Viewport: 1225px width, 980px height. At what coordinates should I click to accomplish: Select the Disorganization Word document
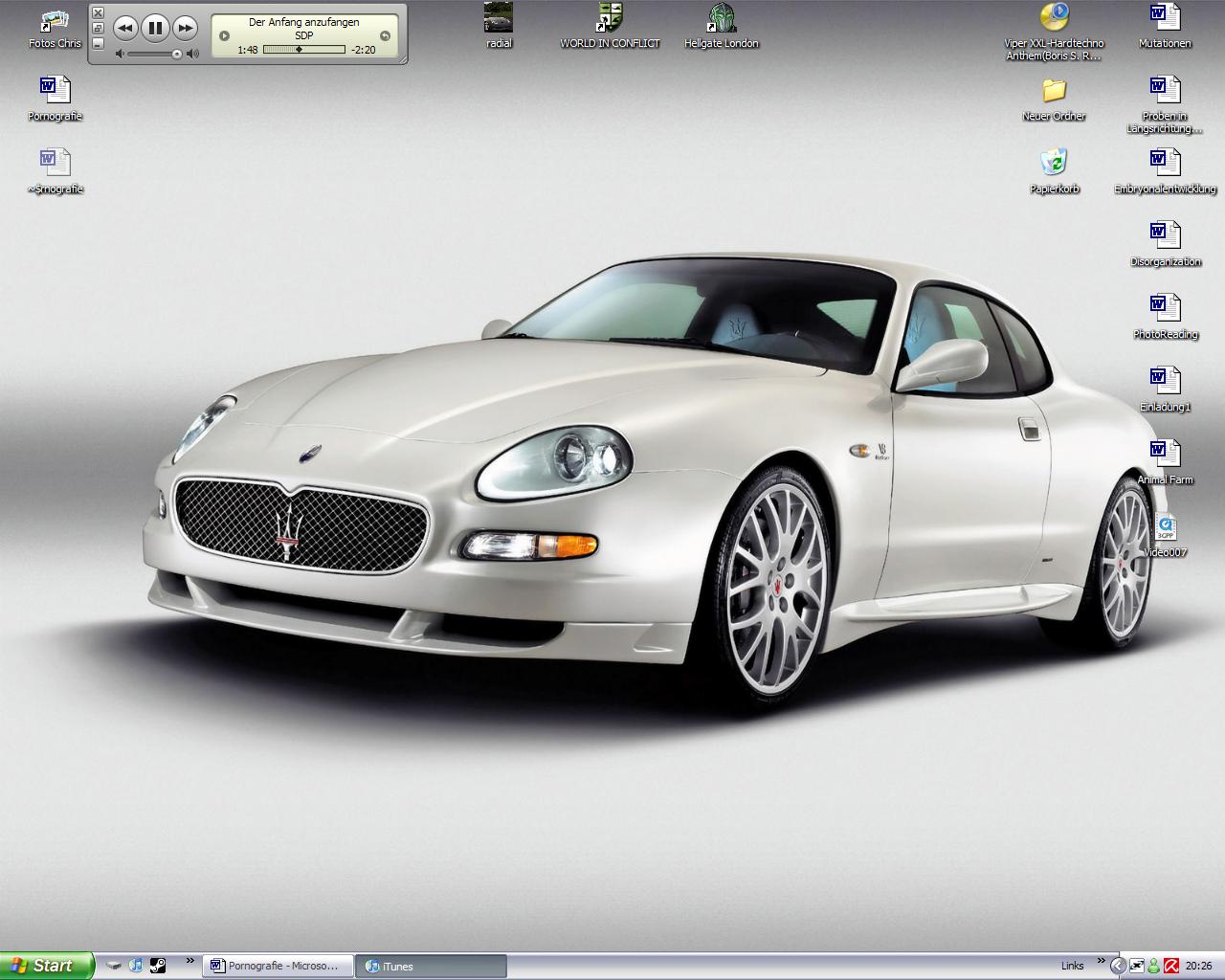(x=1165, y=245)
